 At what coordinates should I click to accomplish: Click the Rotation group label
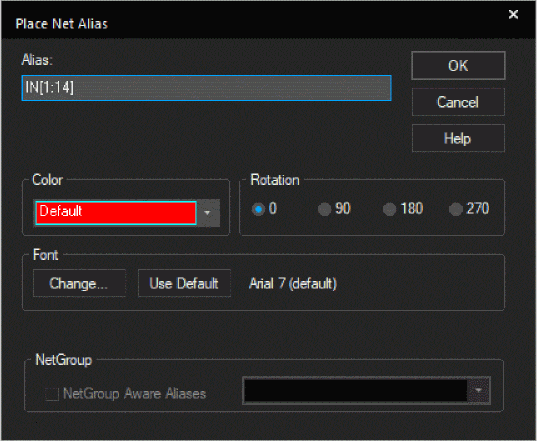pyautogui.click(x=275, y=180)
